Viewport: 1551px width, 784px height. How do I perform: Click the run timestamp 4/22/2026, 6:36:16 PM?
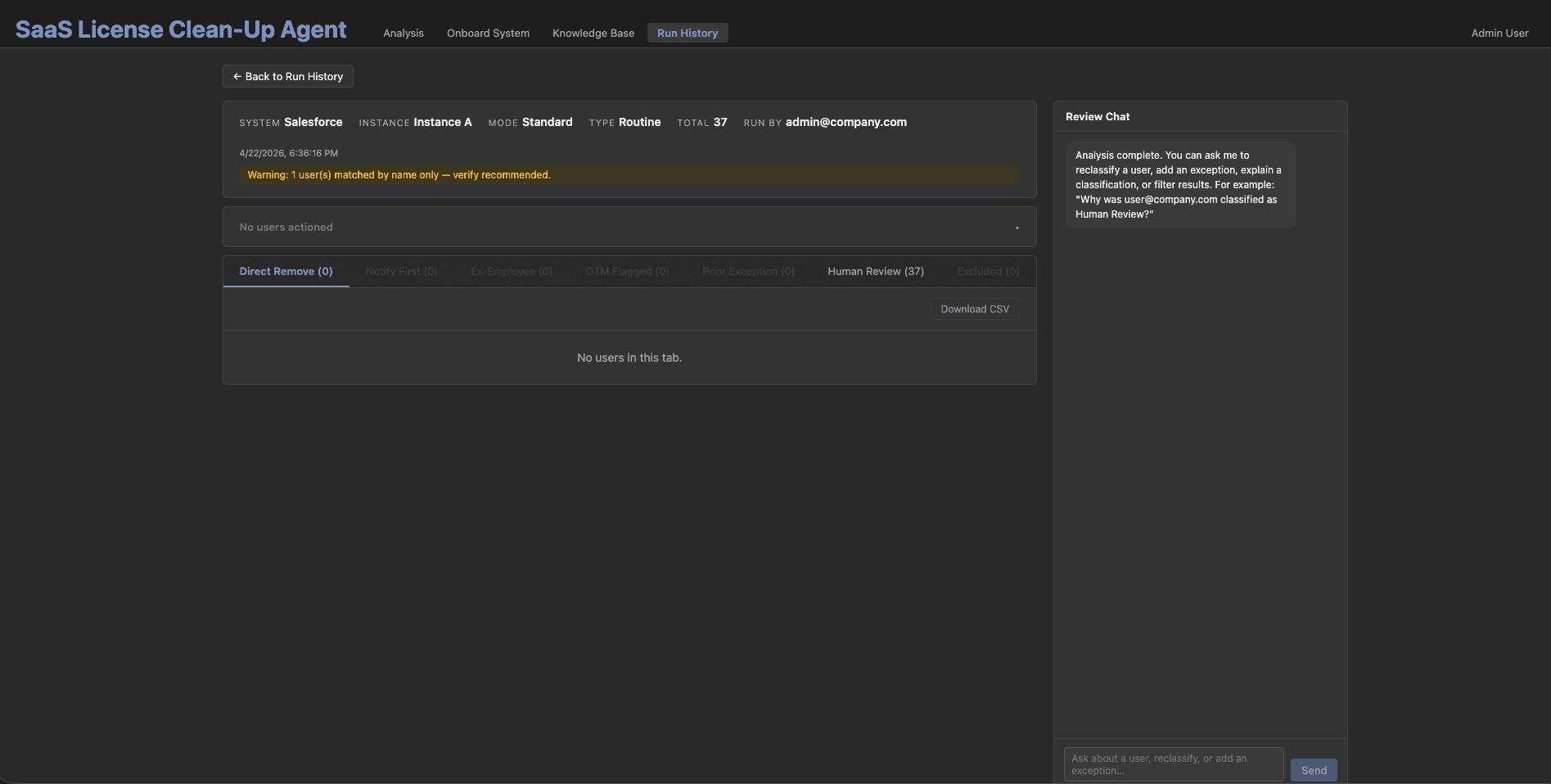(x=289, y=153)
